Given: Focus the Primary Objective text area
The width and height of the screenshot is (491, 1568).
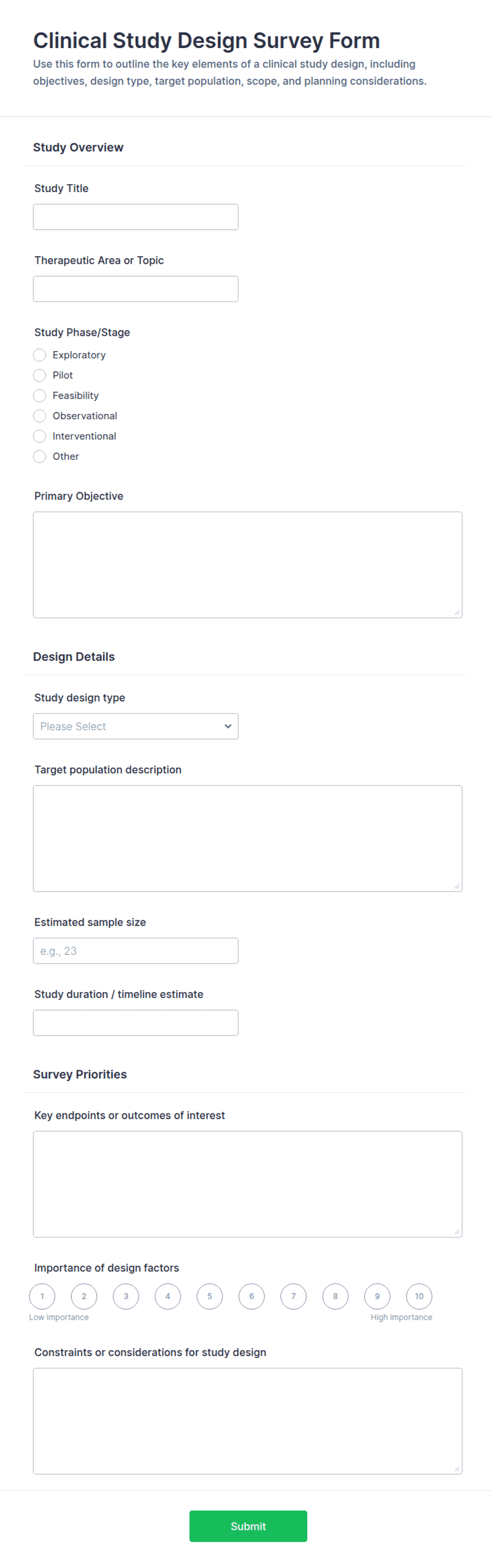Looking at the screenshot, I should coord(248,564).
